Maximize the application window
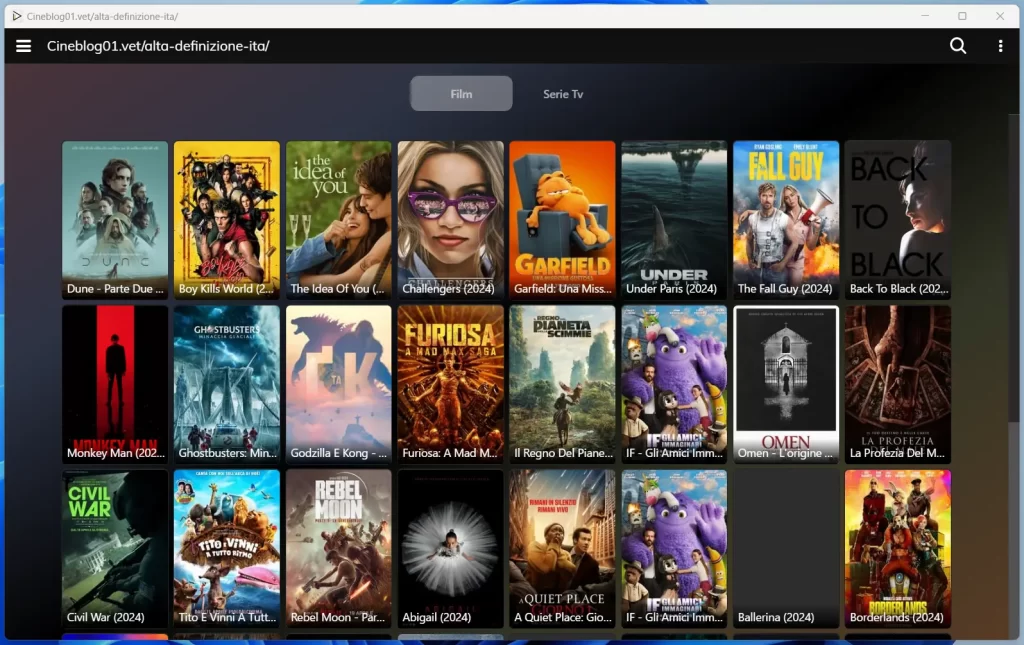Screen dimensions: 1024x645 click(x=962, y=16)
